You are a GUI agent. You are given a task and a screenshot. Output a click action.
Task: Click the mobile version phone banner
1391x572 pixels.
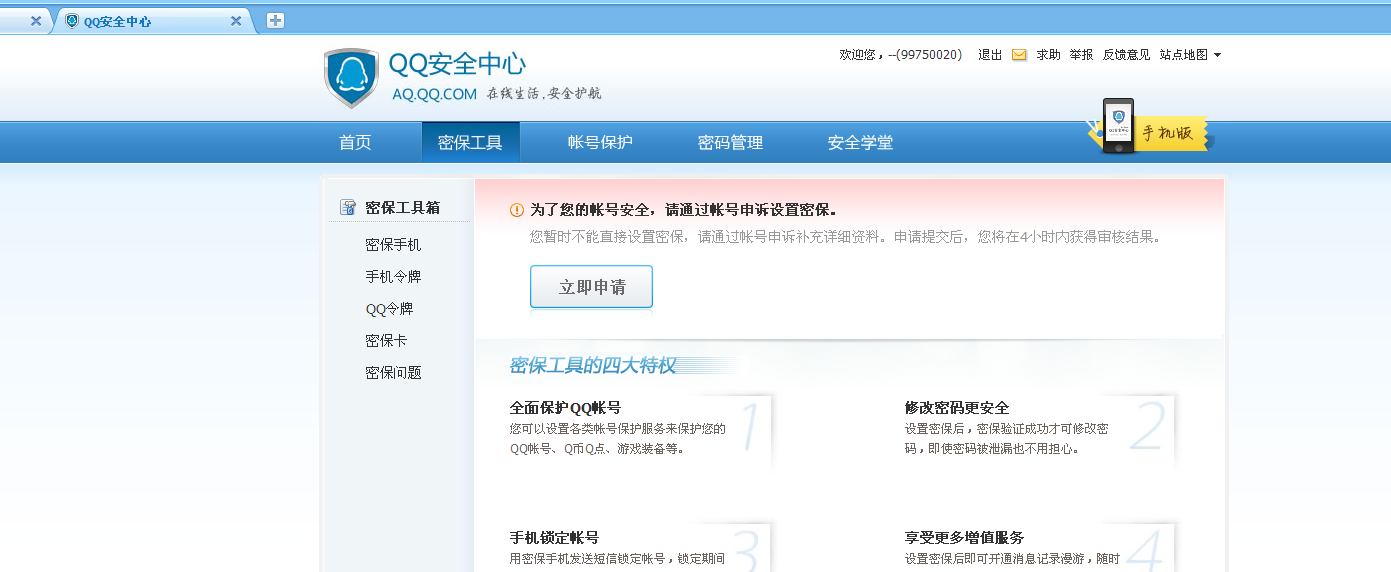click(x=1148, y=128)
